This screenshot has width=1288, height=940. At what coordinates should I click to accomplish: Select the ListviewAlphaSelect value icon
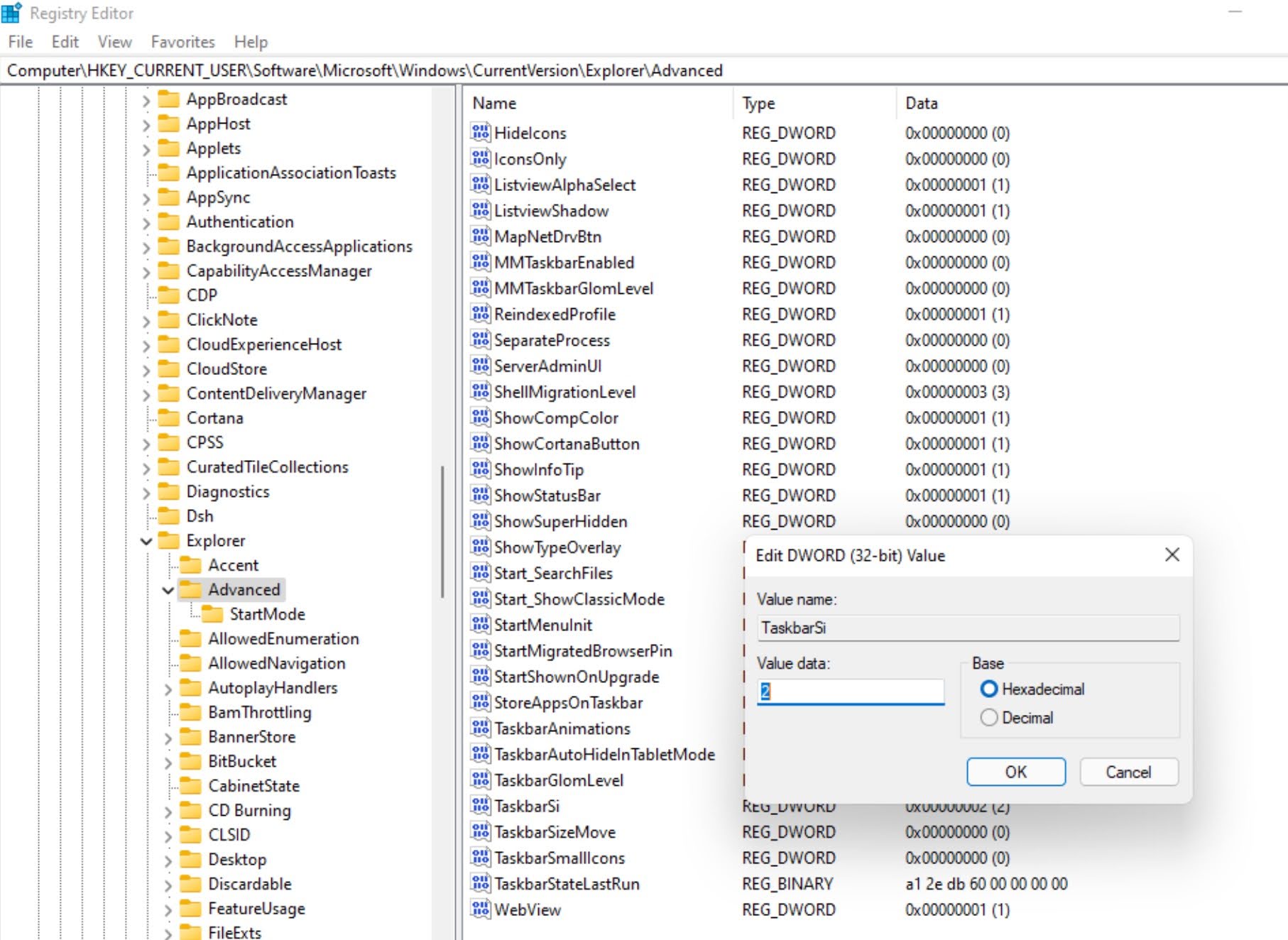click(x=481, y=185)
